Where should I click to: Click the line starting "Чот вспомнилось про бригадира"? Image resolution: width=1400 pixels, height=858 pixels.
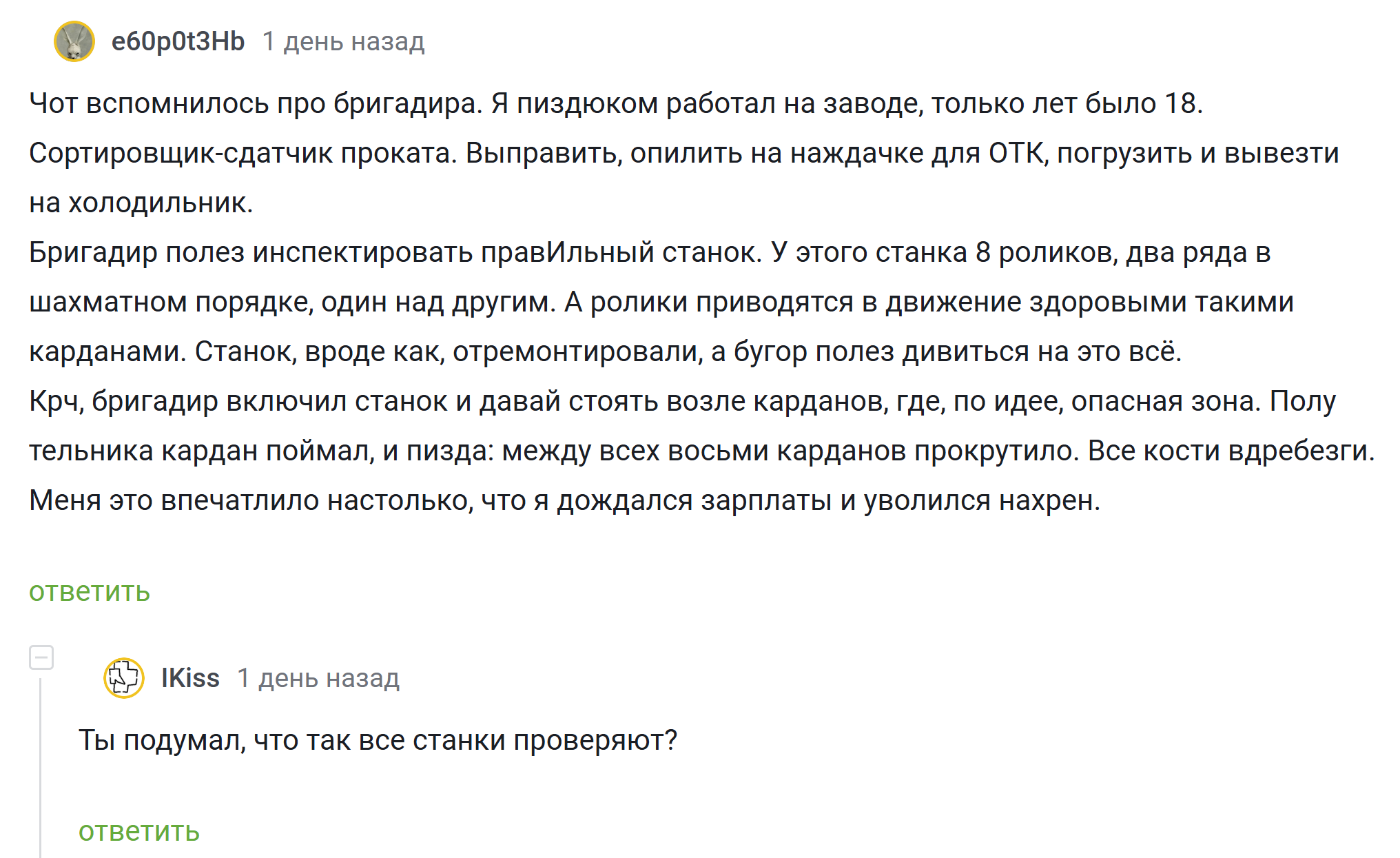(616, 103)
